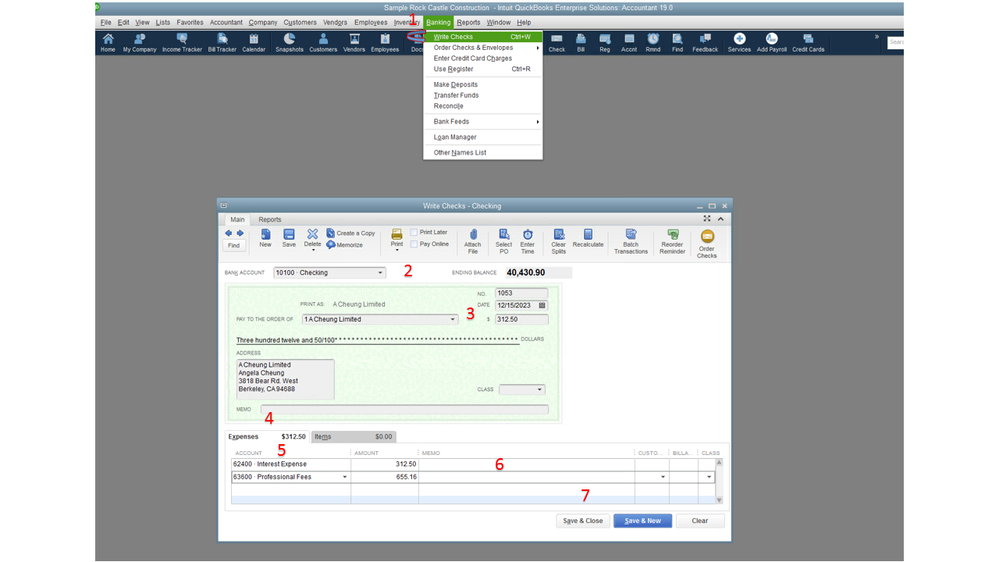Toggle the Print Later checkbox
Viewport: 999px width, 562px height.
[414, 233]
